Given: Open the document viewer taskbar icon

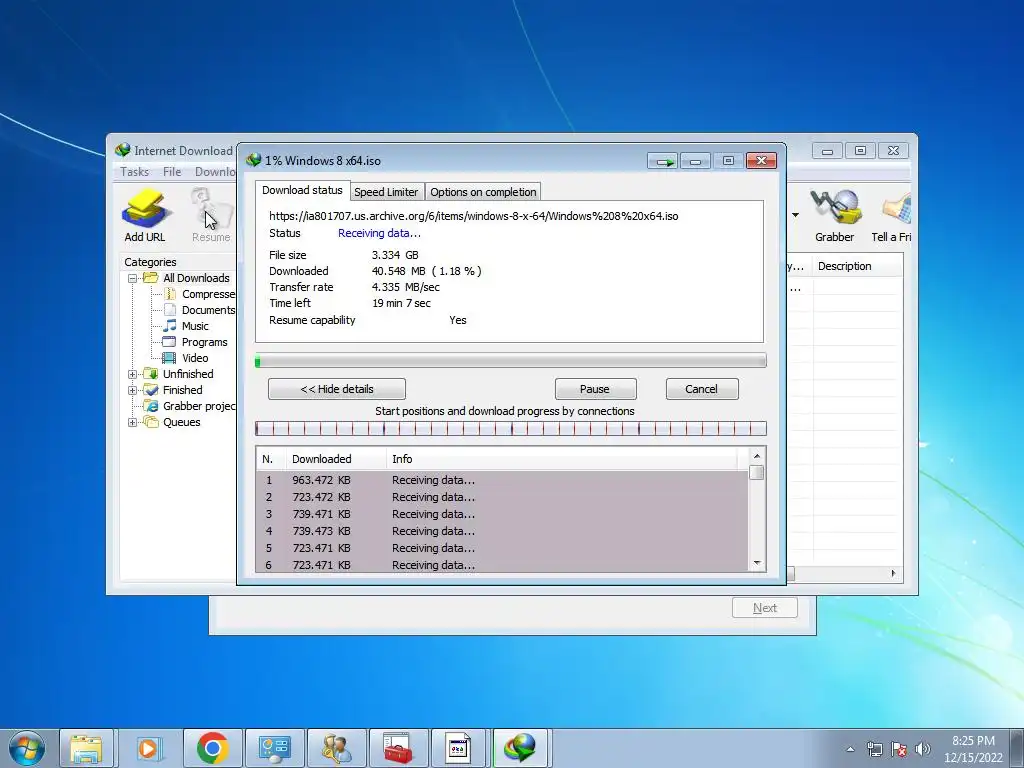Looking at the screenshot, I should click(x=459, y=748).
